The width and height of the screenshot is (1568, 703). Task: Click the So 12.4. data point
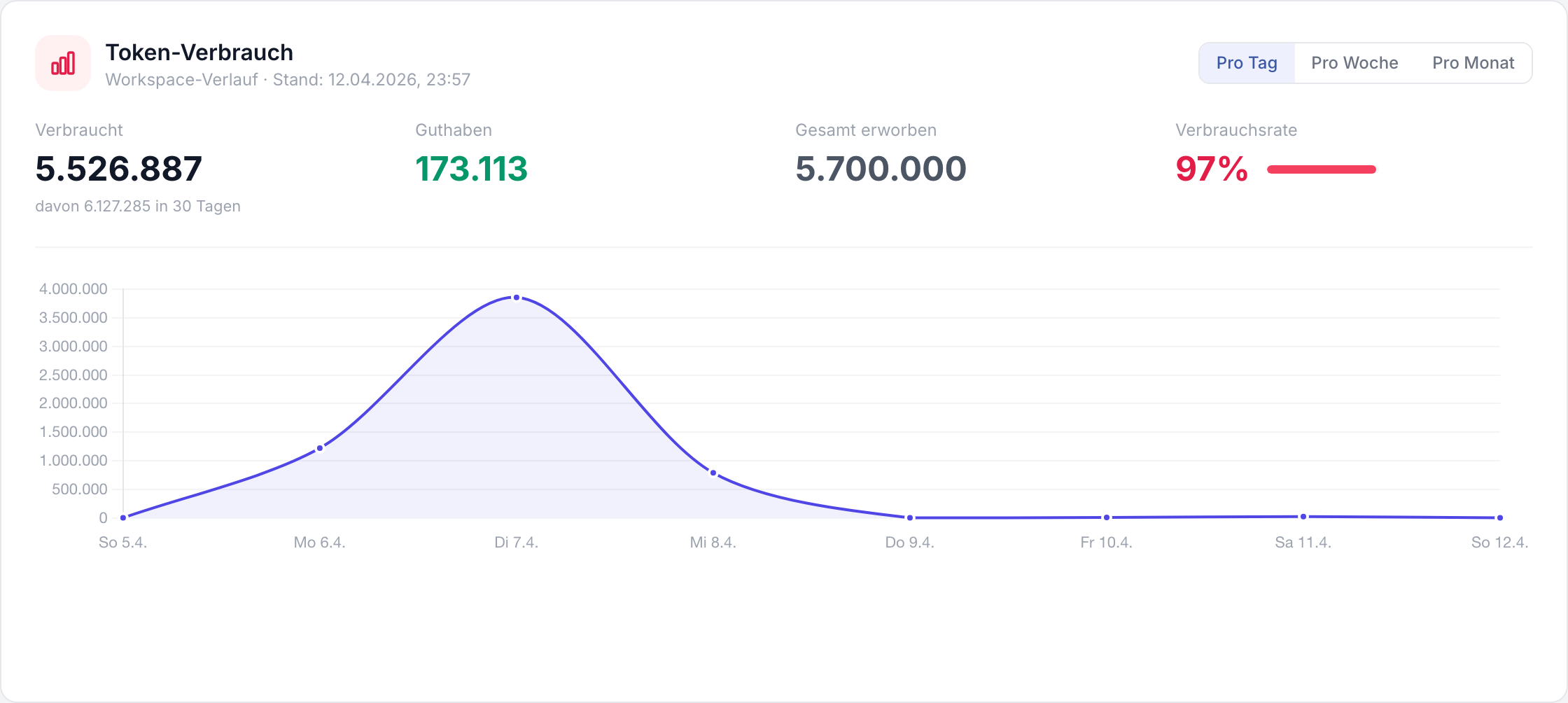(1500, 518)
